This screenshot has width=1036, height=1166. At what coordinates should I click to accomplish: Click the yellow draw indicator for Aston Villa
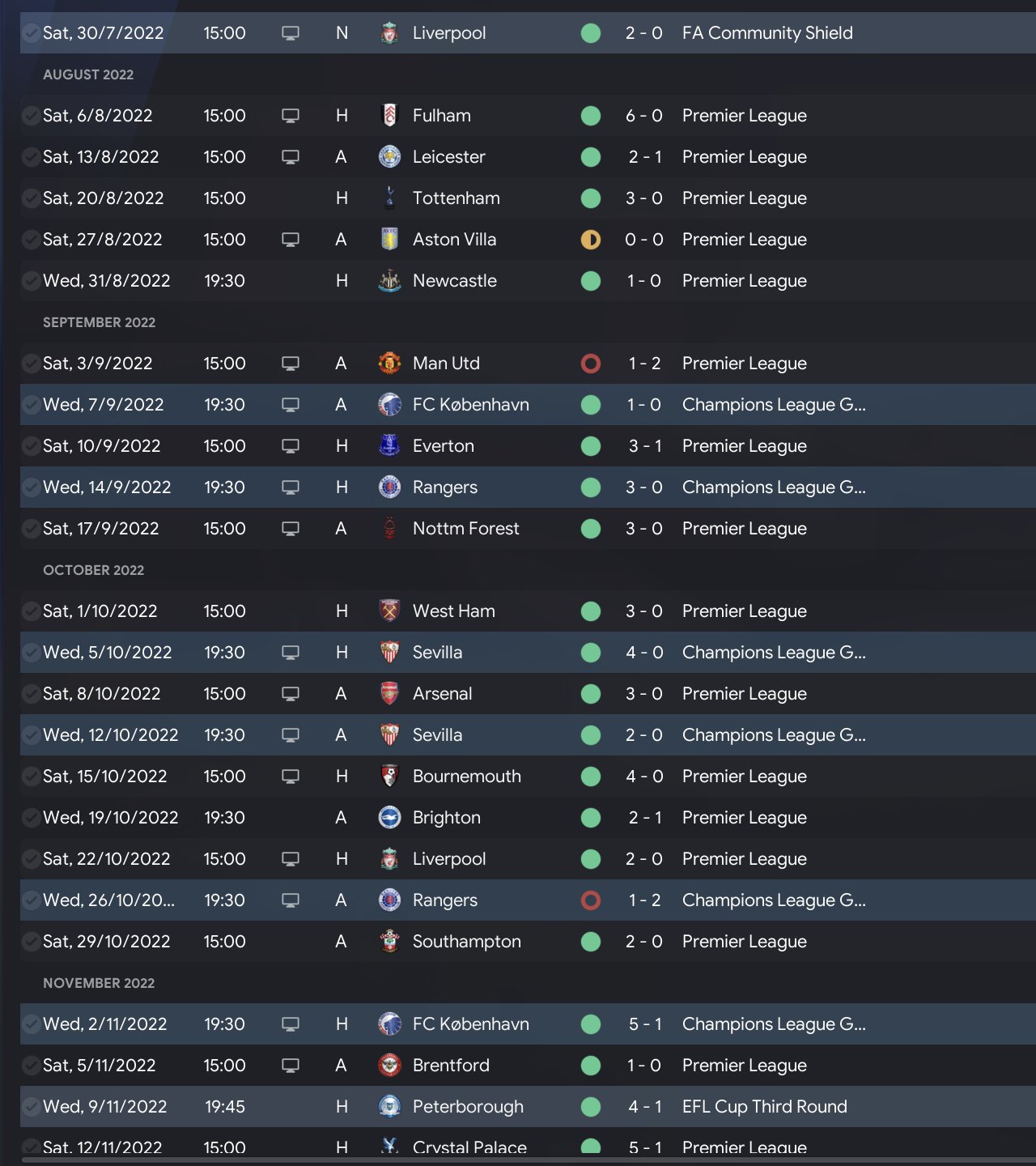tap(591, 240)
